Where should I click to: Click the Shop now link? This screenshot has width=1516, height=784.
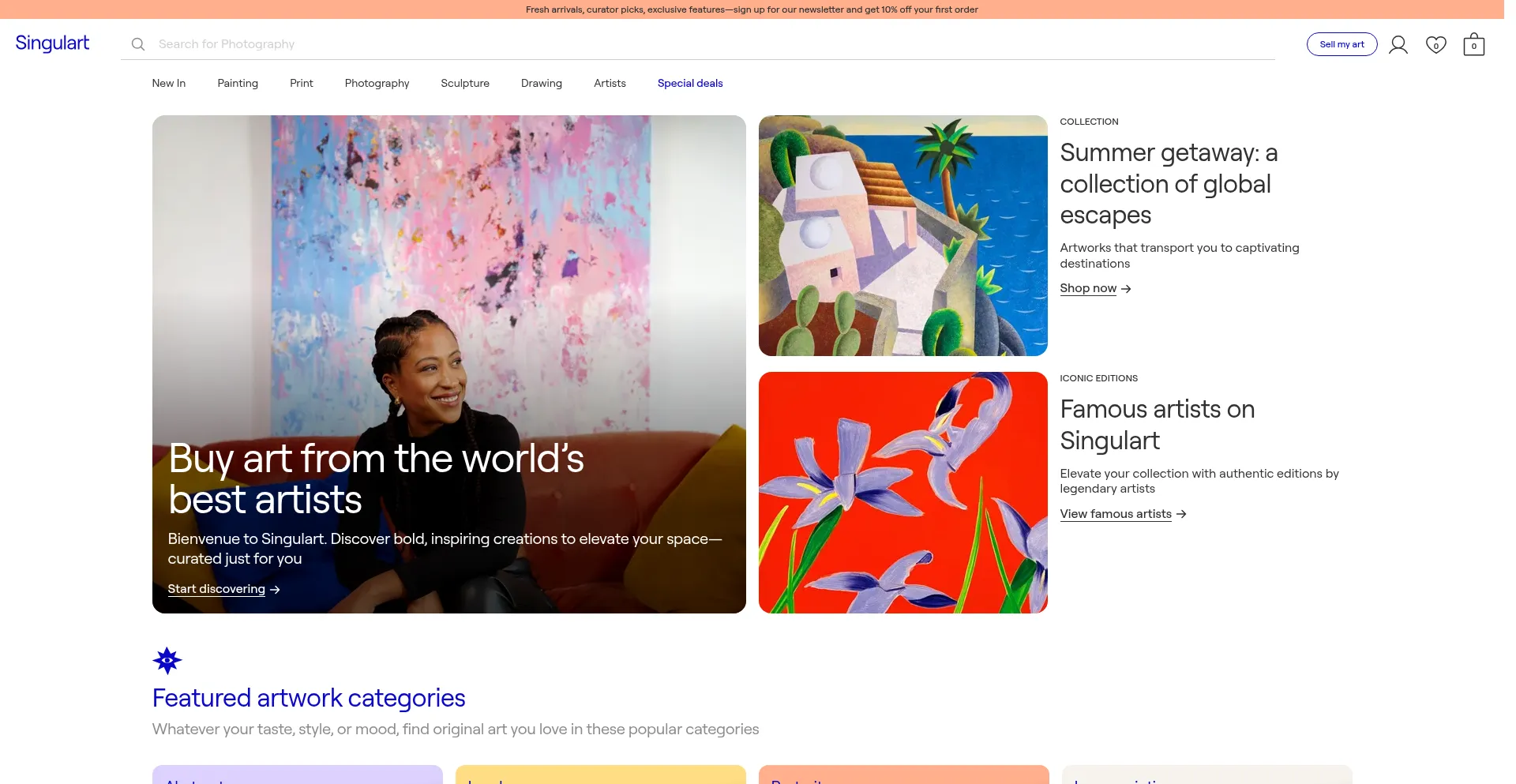1088,288
